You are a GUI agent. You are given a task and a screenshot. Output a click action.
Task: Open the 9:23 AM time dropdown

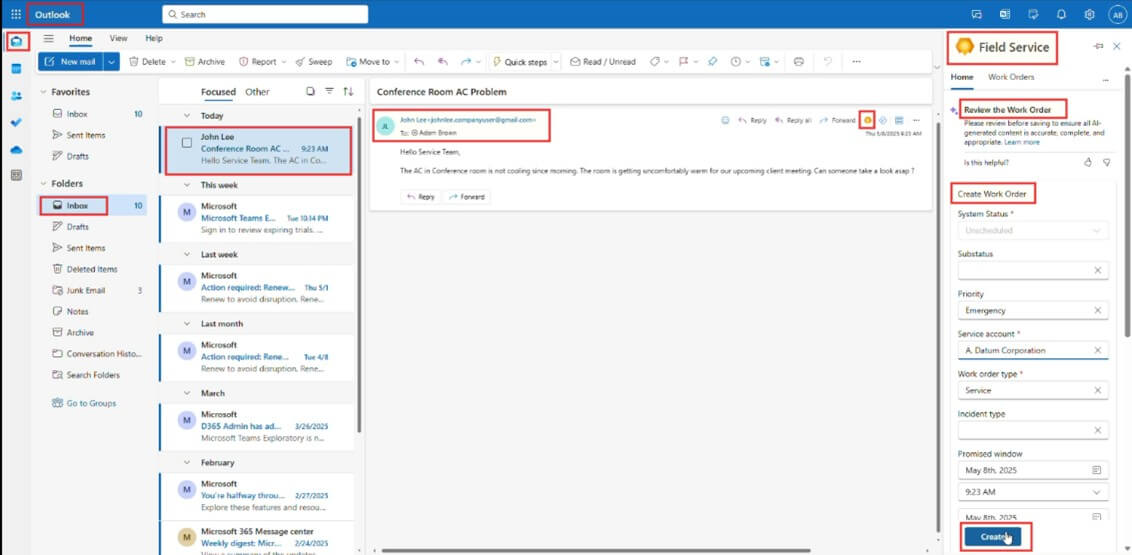click(1033, 492)
